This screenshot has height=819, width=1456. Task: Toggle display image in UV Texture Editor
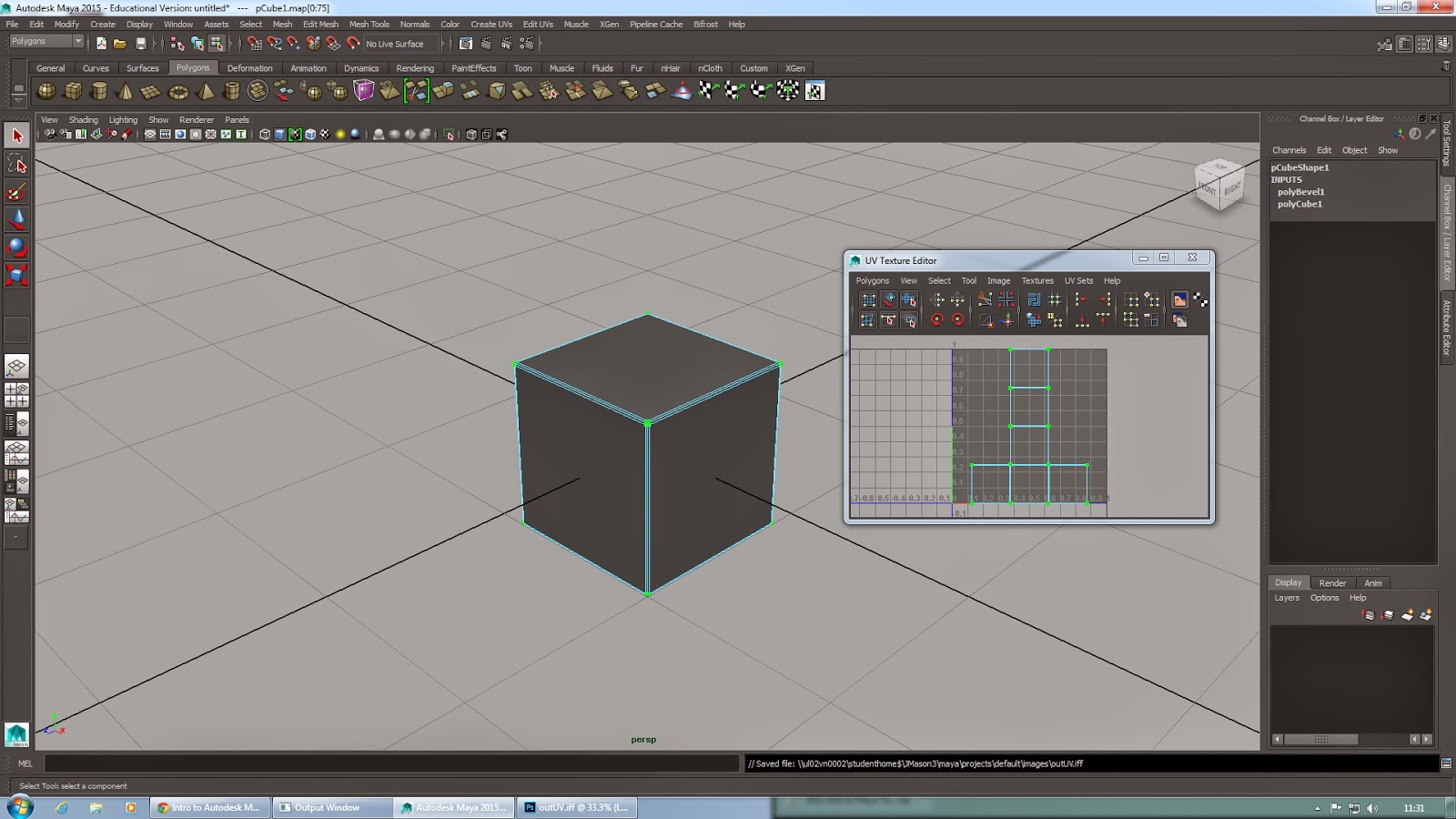click(x=1179, y=299)
